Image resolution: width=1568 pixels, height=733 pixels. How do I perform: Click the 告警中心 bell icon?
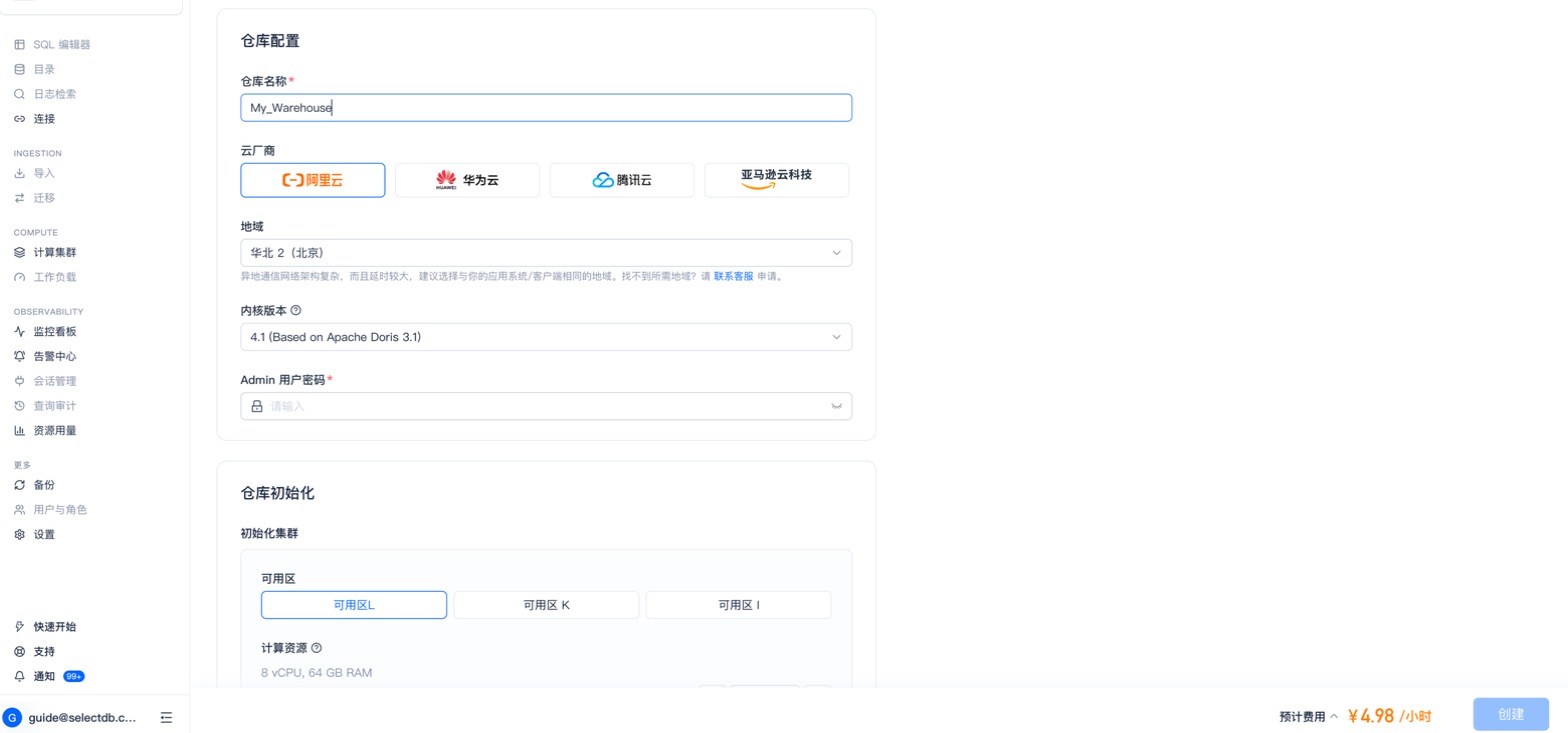(x=19, y=357)
